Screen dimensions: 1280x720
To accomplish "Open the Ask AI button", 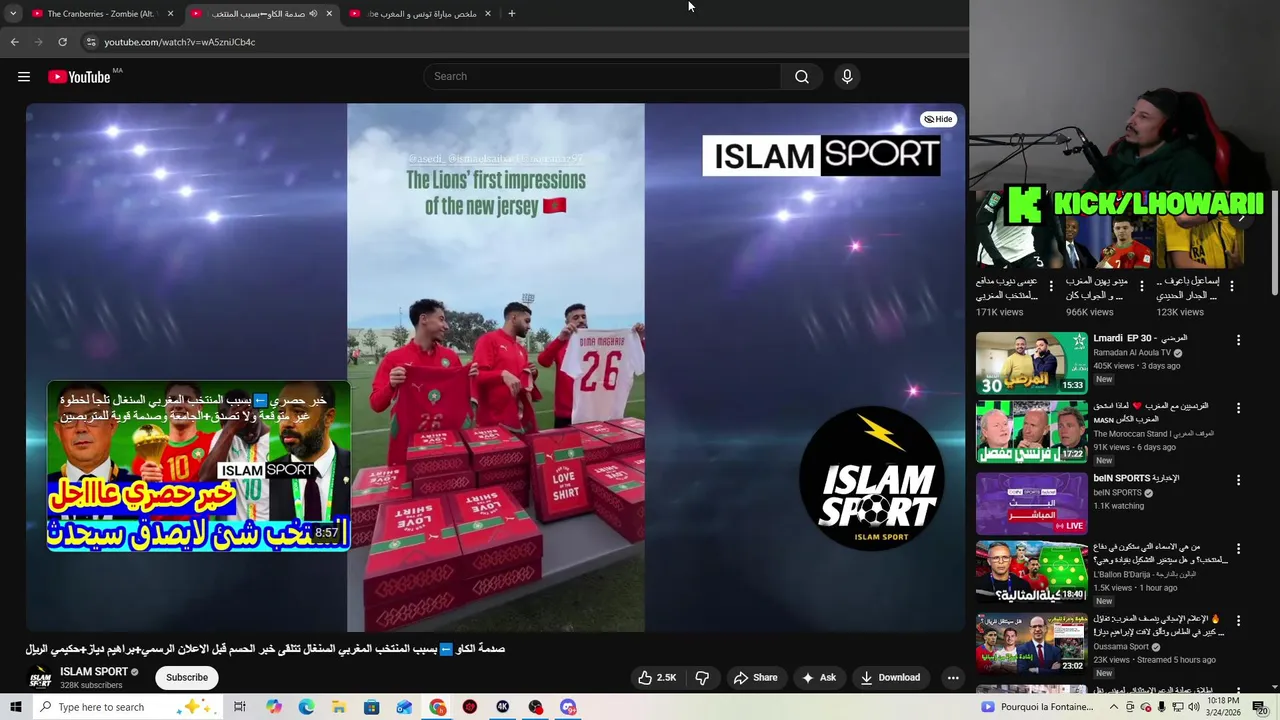I will tap(819, 677).
